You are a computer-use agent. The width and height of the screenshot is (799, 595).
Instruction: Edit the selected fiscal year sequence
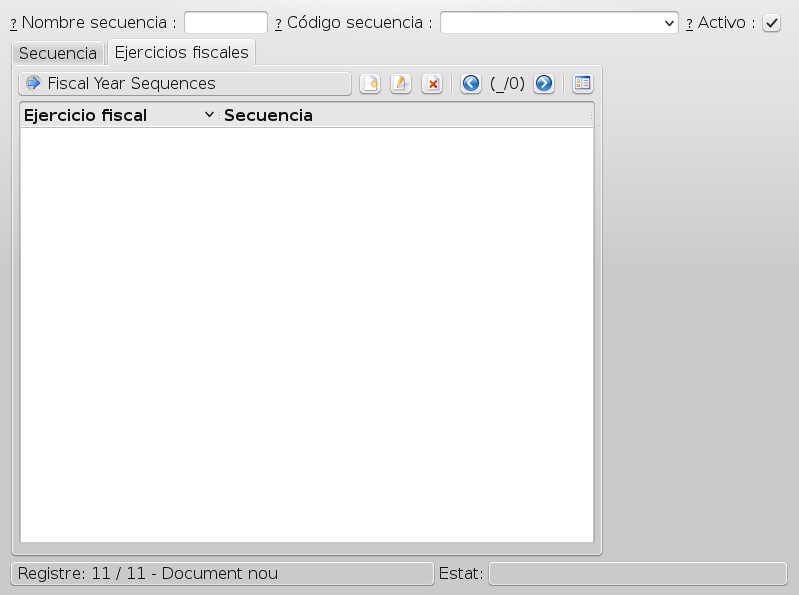pos(401,83)
